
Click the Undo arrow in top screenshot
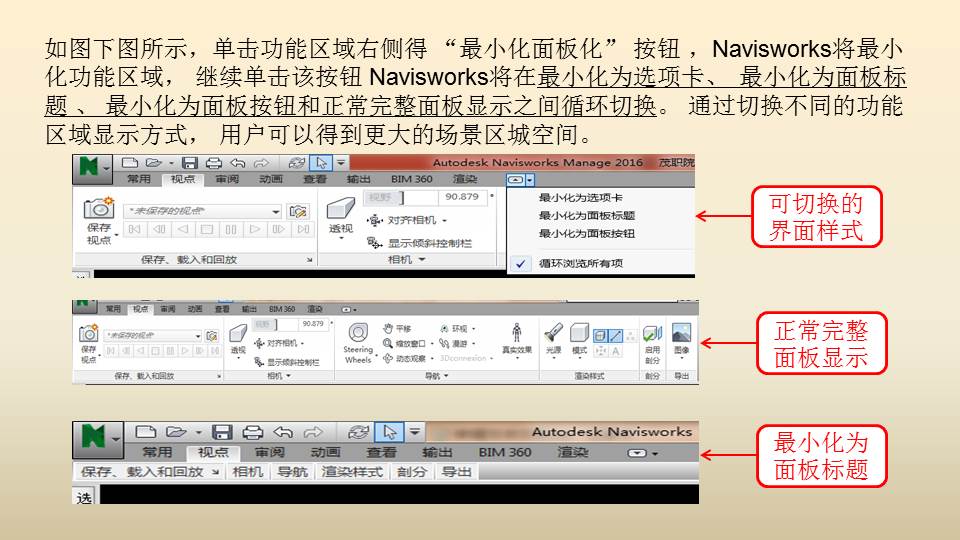[238, 163]
